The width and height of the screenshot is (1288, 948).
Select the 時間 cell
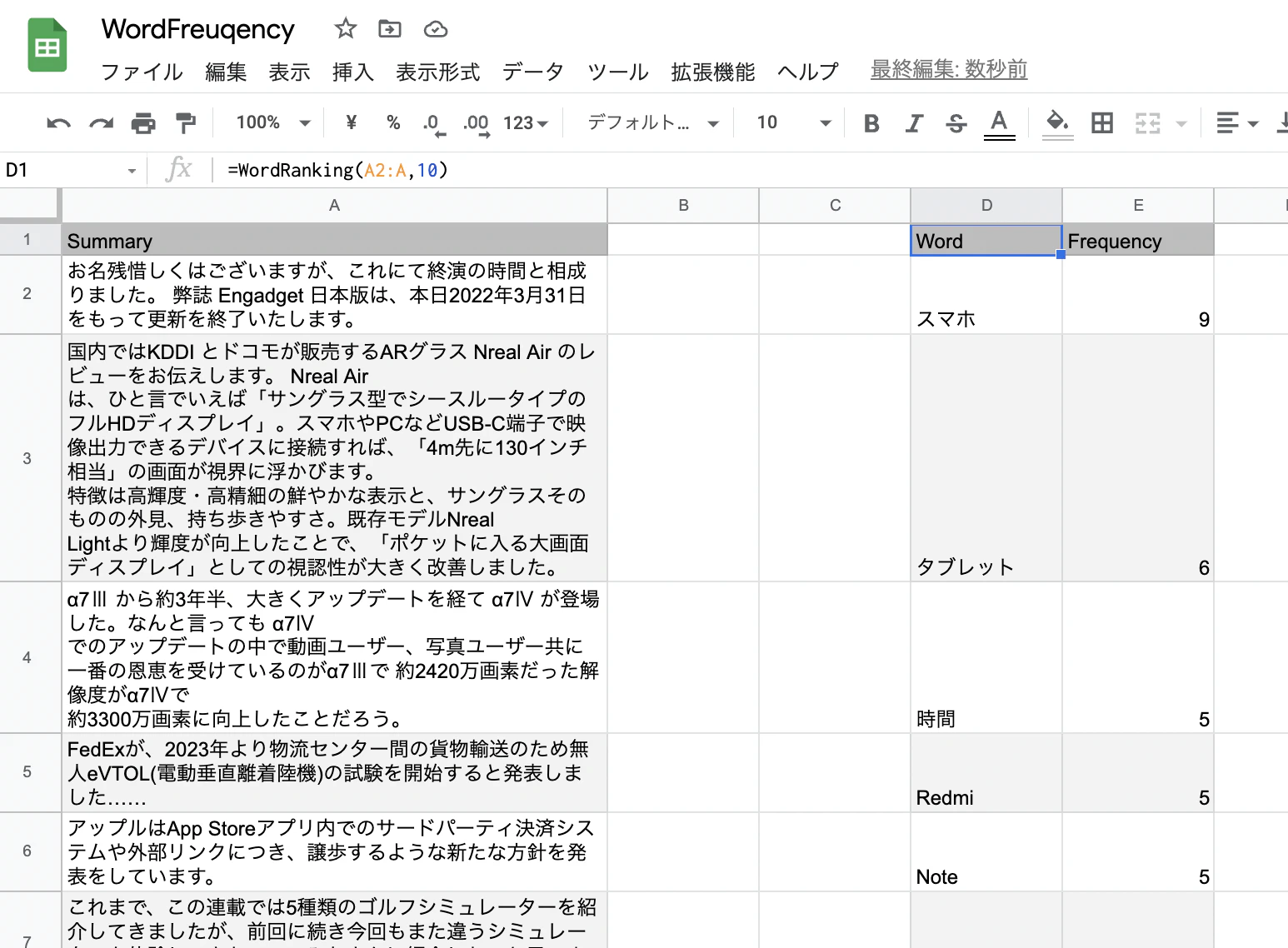[986, 657]
